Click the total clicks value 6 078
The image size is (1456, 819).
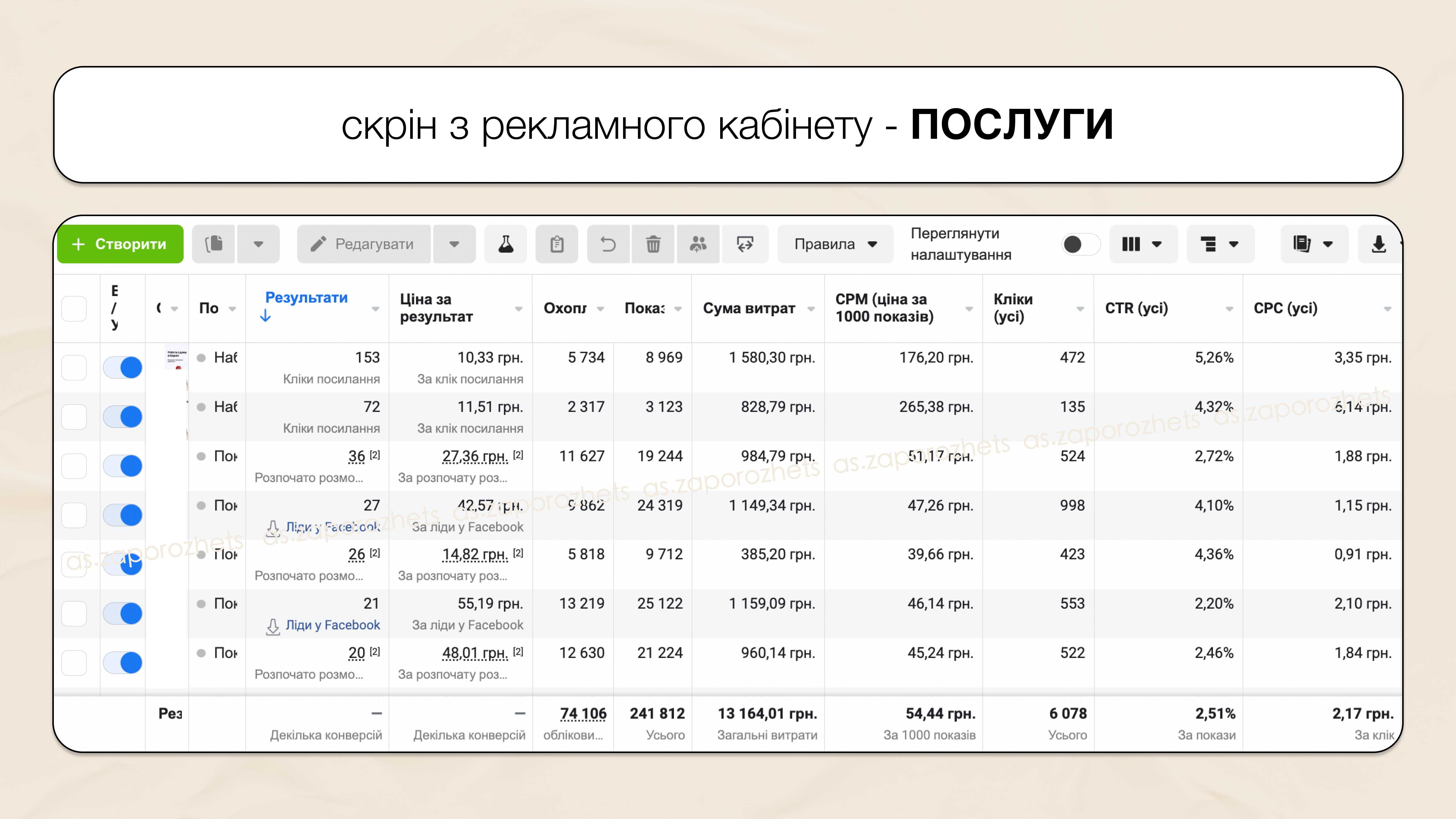click(x=1068, y=714)
